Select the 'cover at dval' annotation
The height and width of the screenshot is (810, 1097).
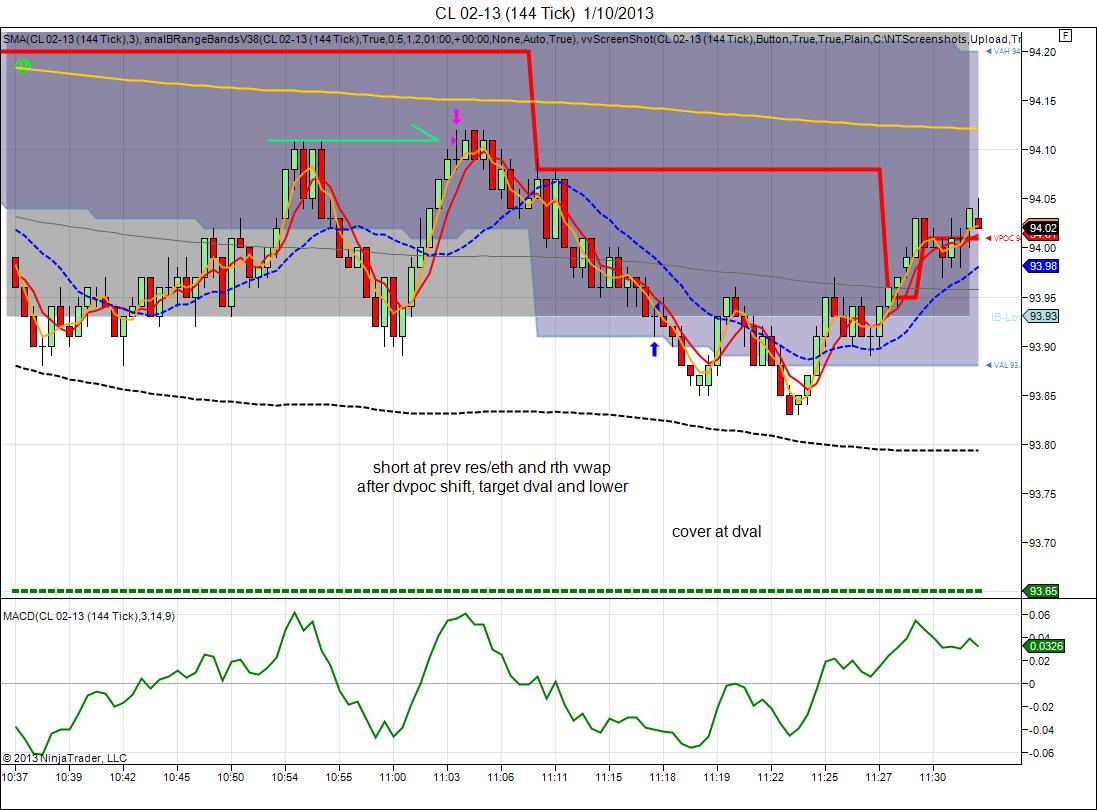point(716,532)
